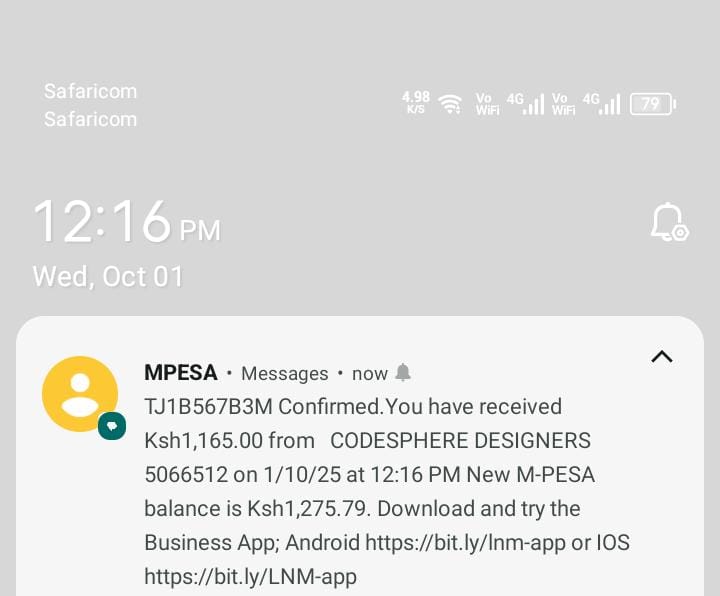Viewport: 720px width, 596px height.
Task: Tap the WiFi status icon
Action: click(451, 103)
